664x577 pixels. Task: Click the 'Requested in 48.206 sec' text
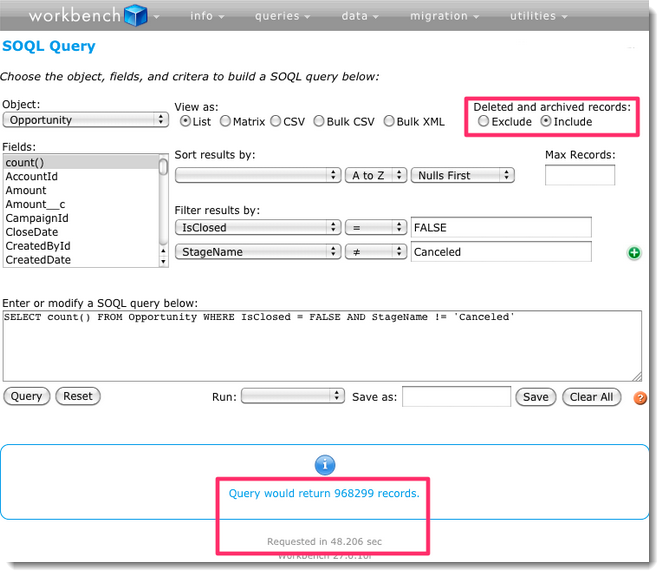[324, 541]
